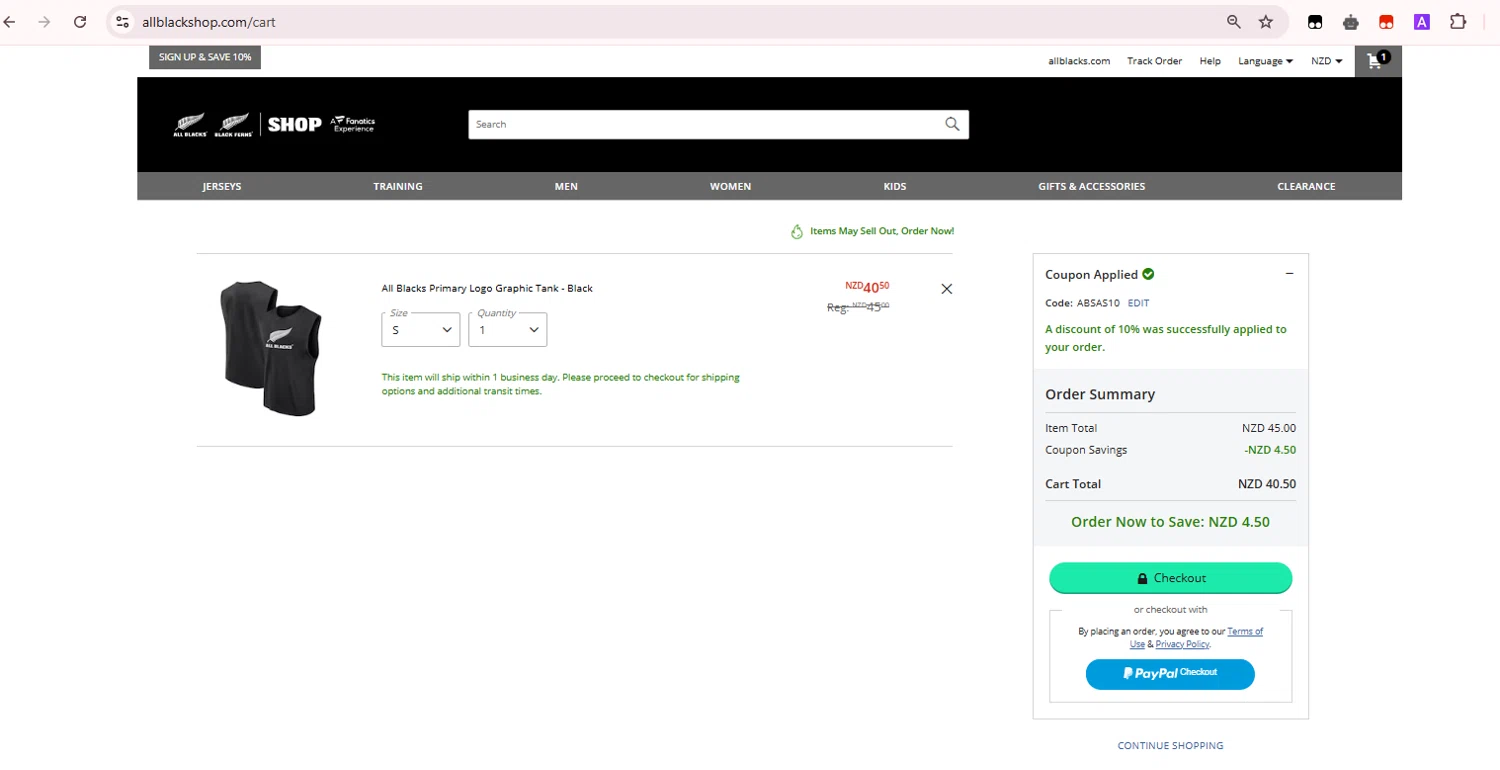Click the browser back arrow
Image resolution: width=1500 pixels, height=770 pixels.
pyautogui.click(x=9, y=22)
